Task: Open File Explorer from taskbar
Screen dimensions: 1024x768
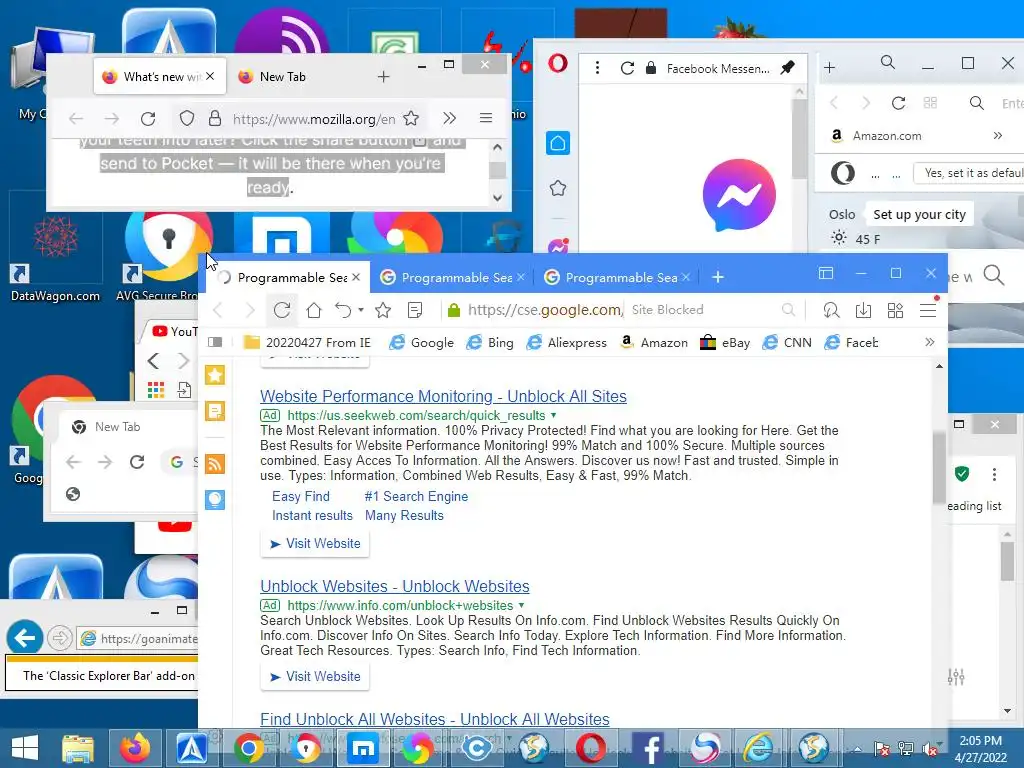Action: [x=78, y=748]
